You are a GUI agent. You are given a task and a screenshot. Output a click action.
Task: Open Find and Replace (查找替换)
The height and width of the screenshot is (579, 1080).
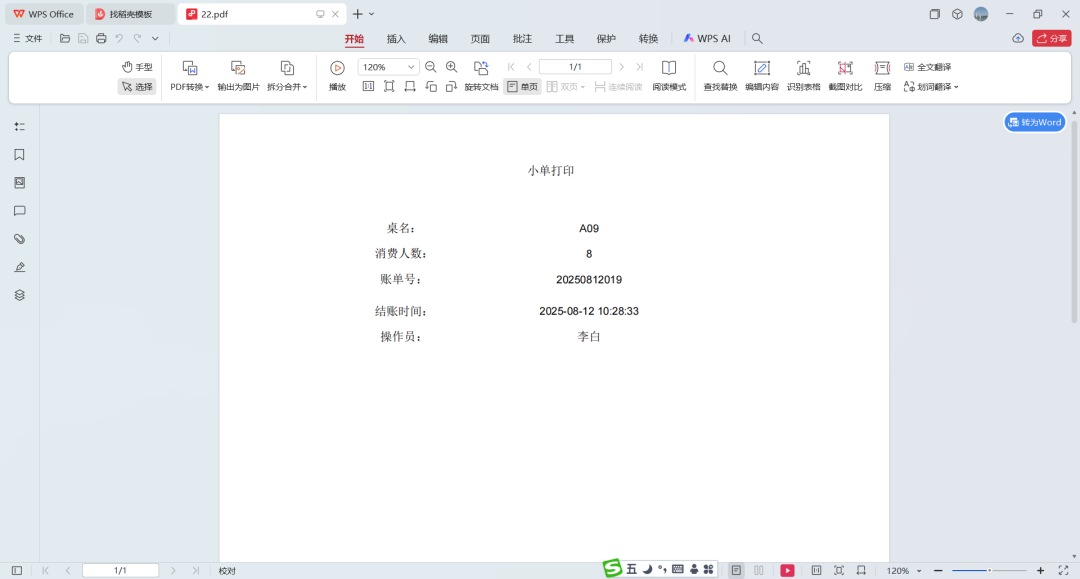pyautogui.click(x=720, y=75)
